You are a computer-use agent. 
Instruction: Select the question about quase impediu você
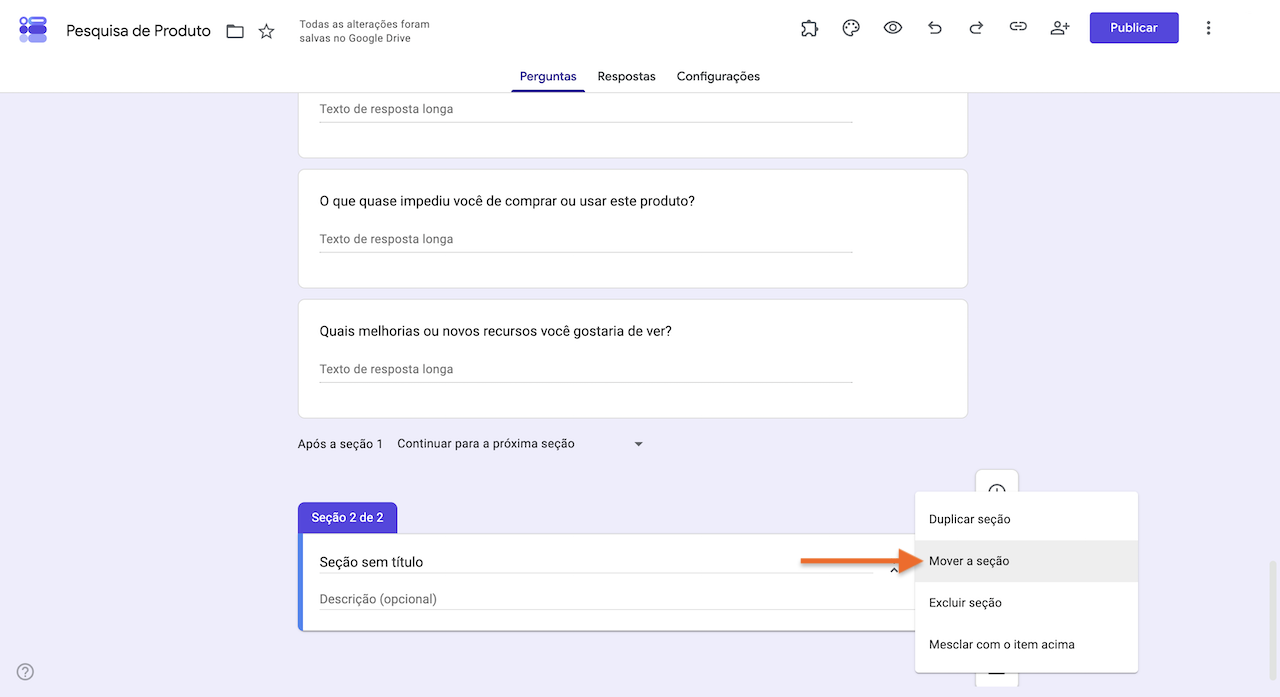[x=633, y=229]
